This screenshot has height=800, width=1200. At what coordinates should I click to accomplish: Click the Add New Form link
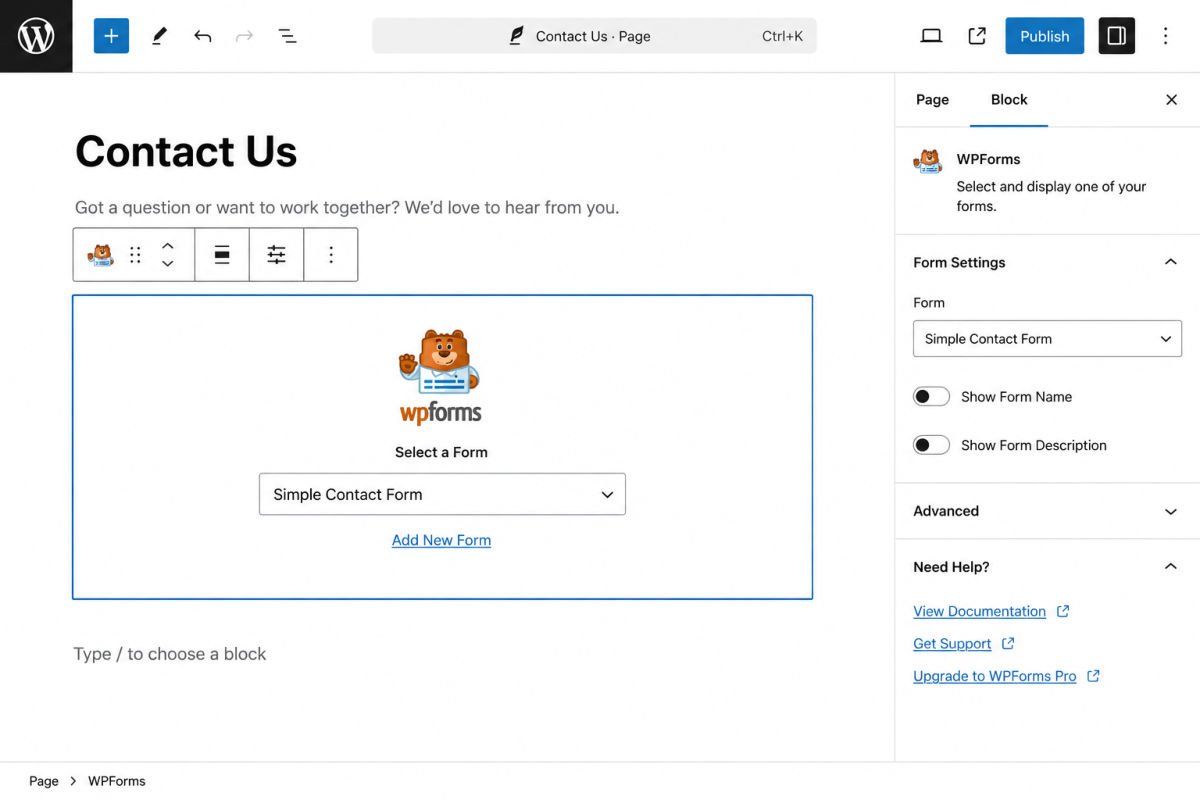point(441,540)
